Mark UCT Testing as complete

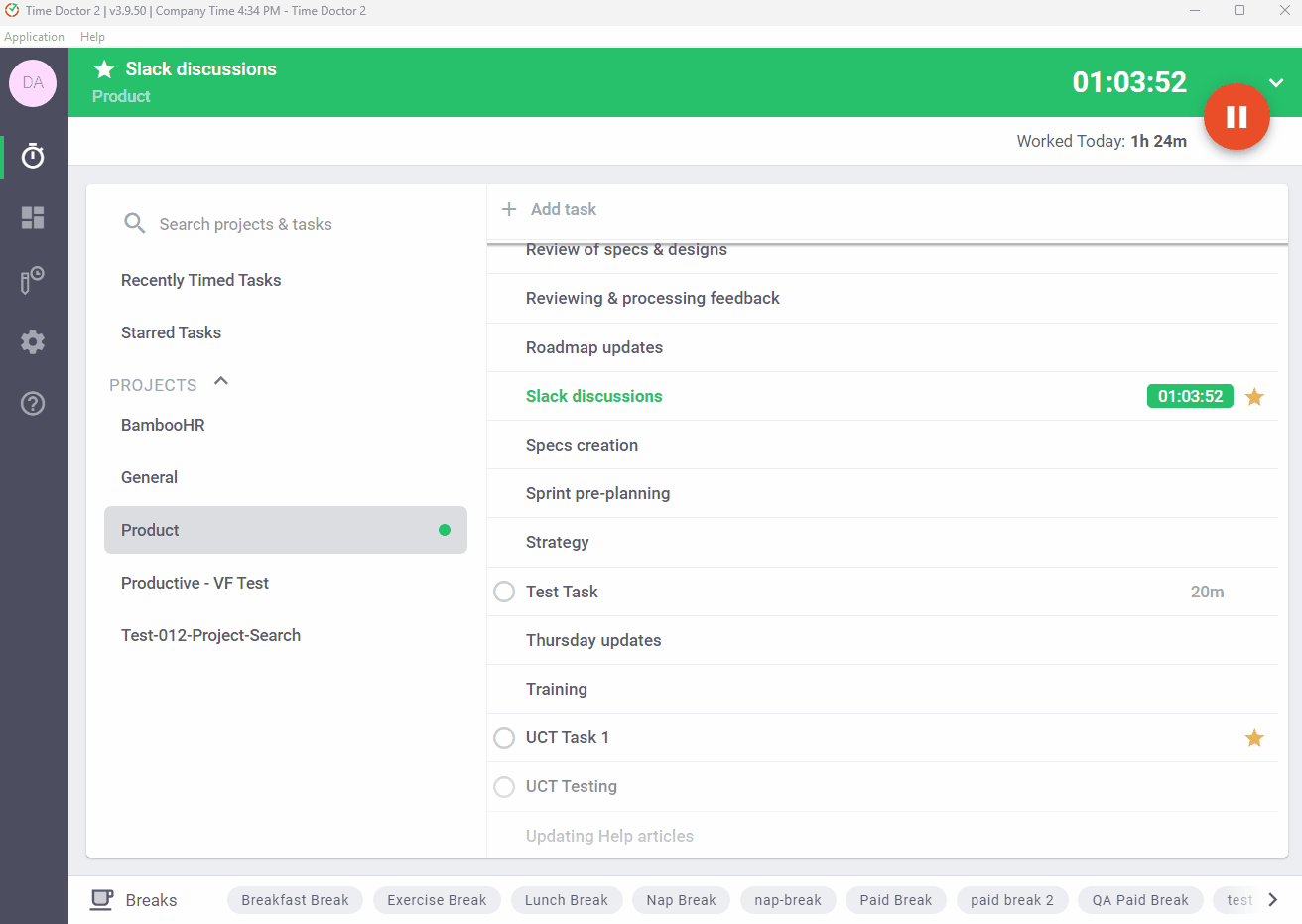coord(504,786)
